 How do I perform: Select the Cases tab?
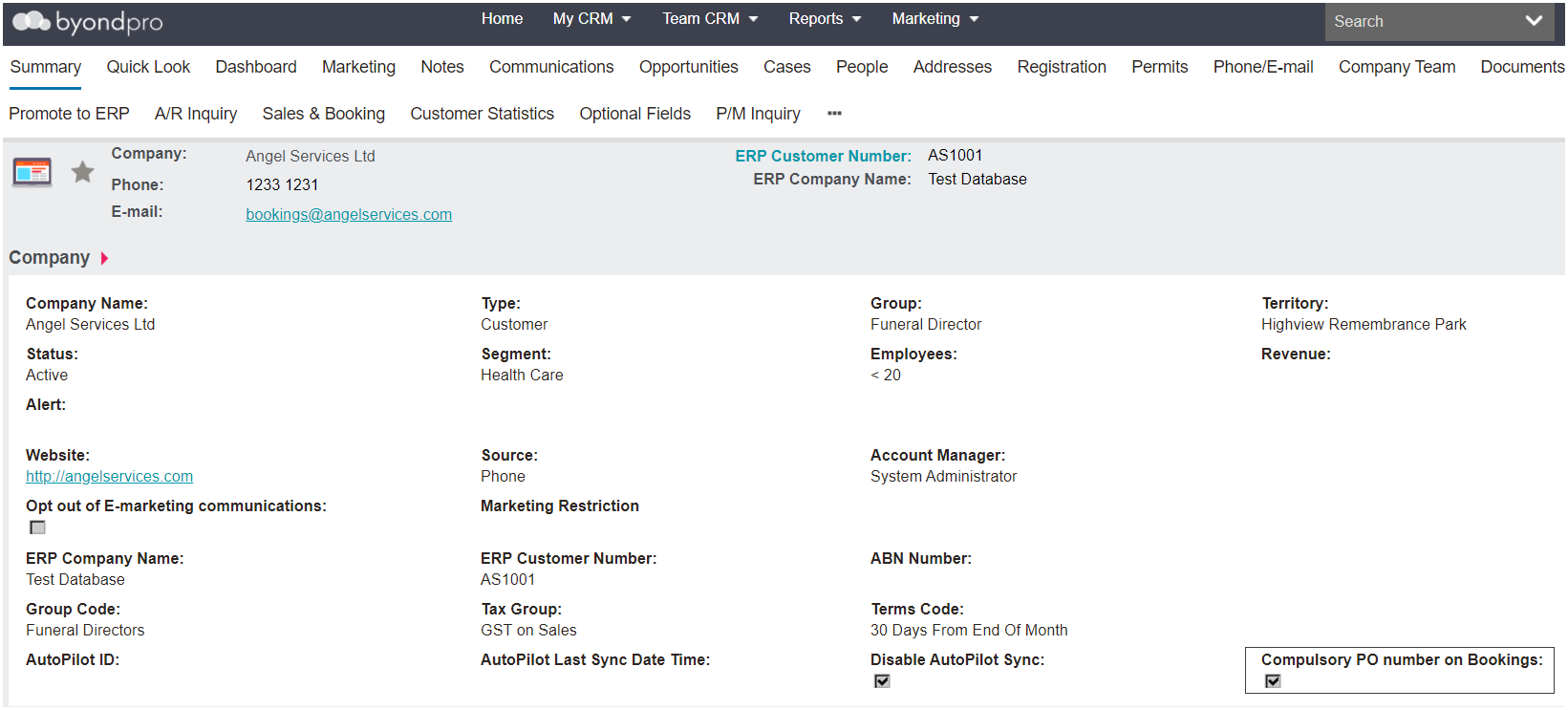point(786,67)
